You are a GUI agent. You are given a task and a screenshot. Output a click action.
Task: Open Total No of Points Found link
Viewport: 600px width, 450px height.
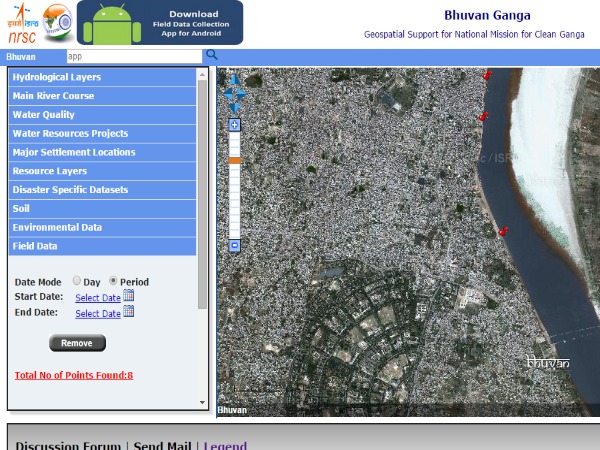click(x=74, y=375)
